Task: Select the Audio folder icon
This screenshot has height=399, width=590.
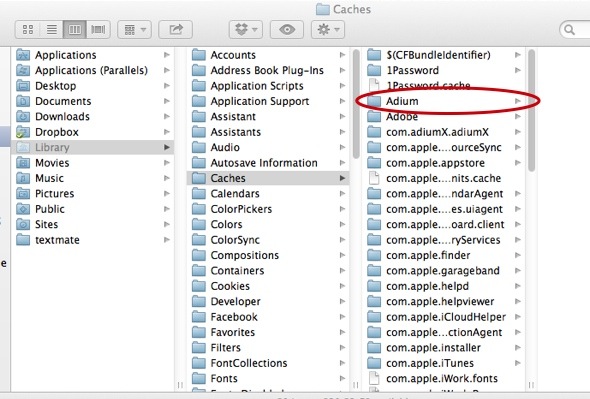Action: click(199, 148)
